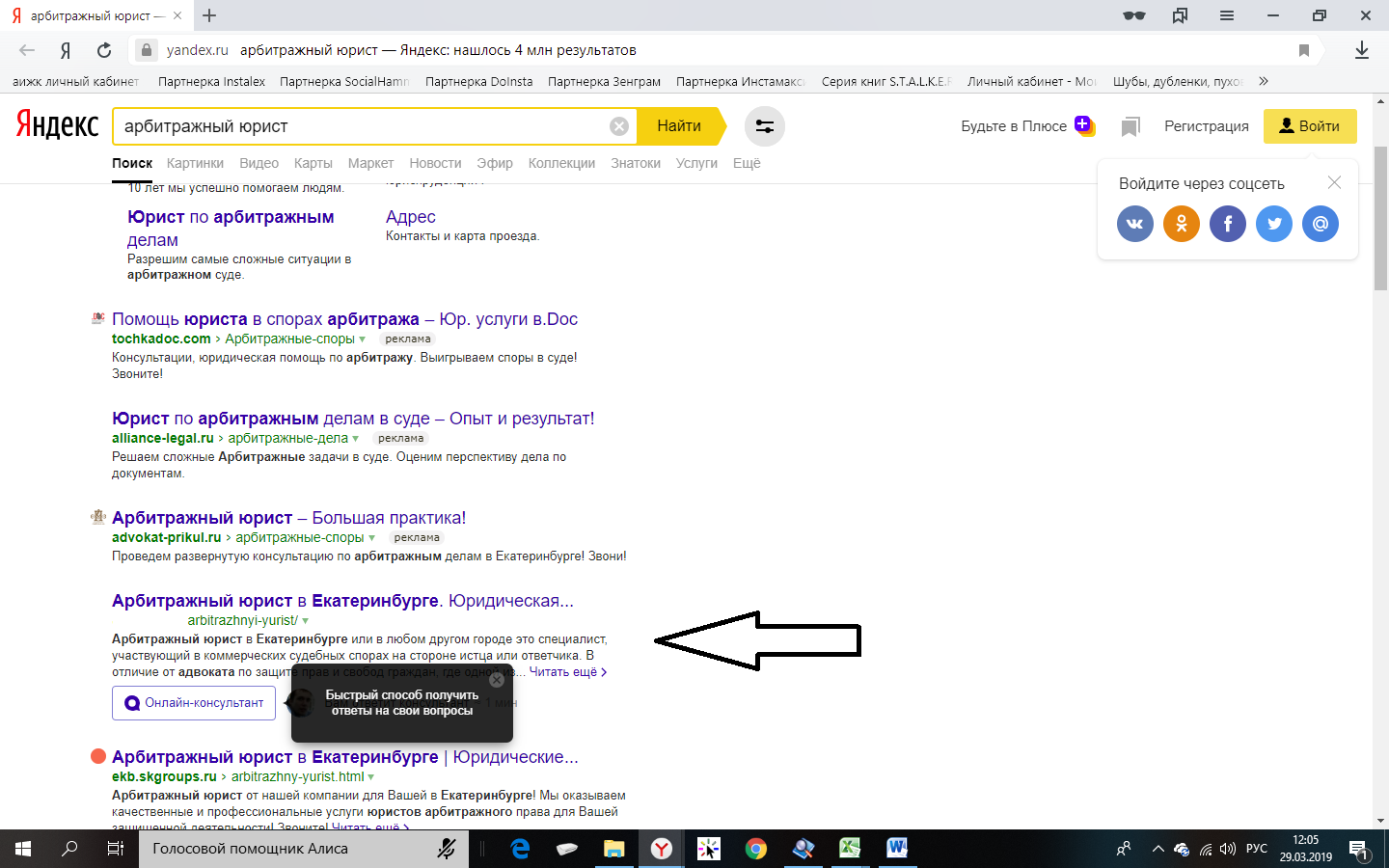Open Партнерка Instalex bookmark
This screenshot has height=868, width=1389.
click(211, 81)
